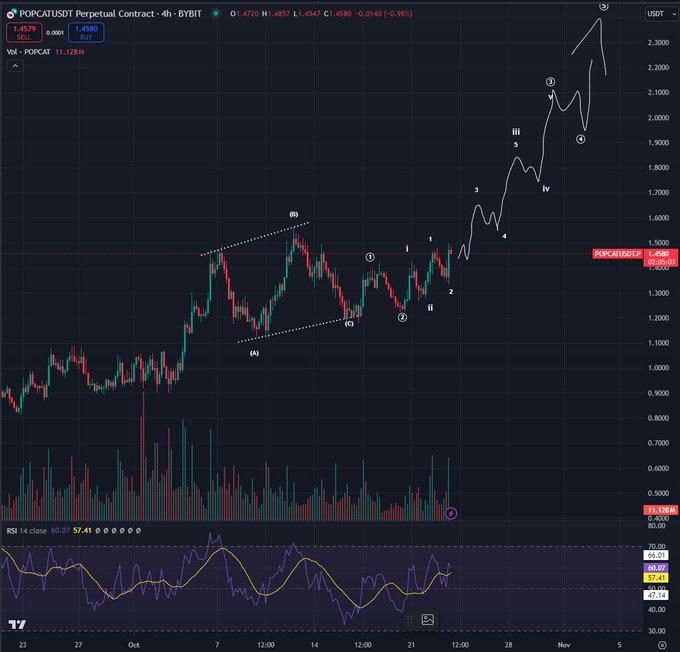
Task: Click the purple lightning bolt icon
Action: [451, 513]
